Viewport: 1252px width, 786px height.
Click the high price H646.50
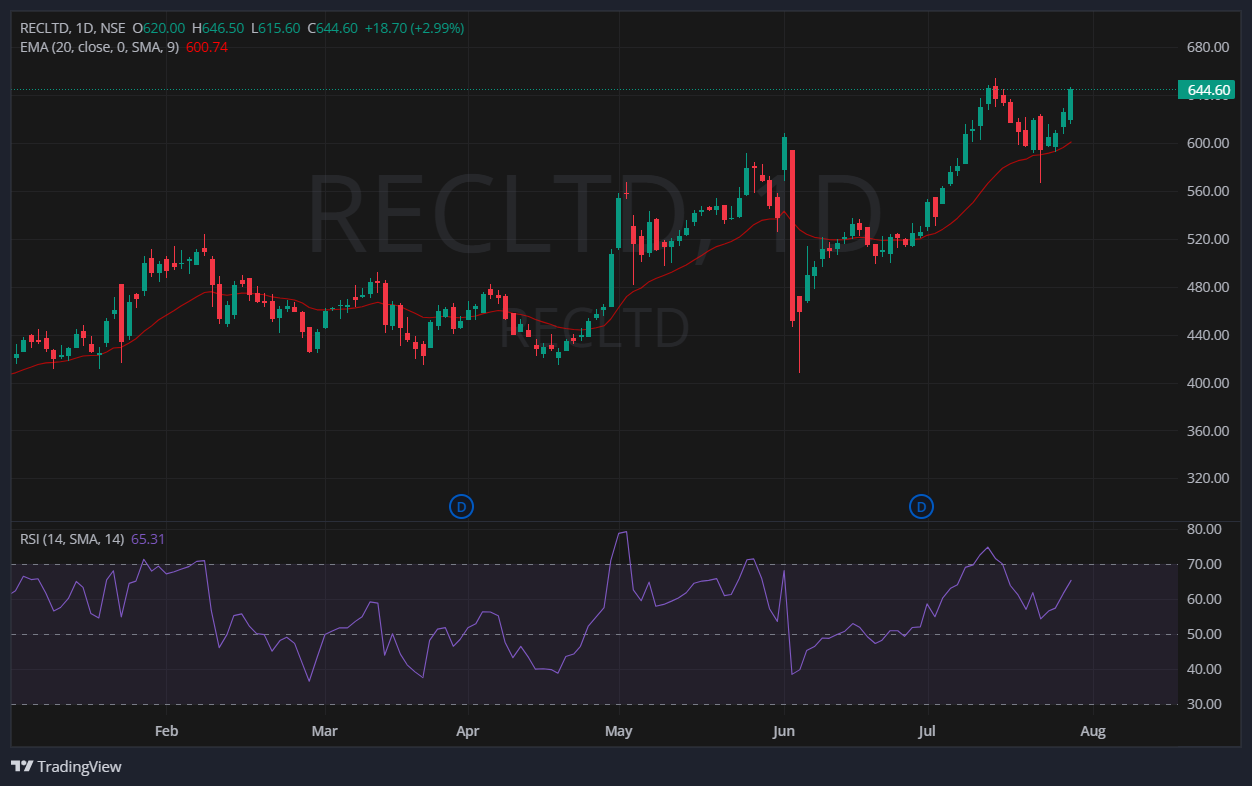pyautogui.click(x=218, y=28)
